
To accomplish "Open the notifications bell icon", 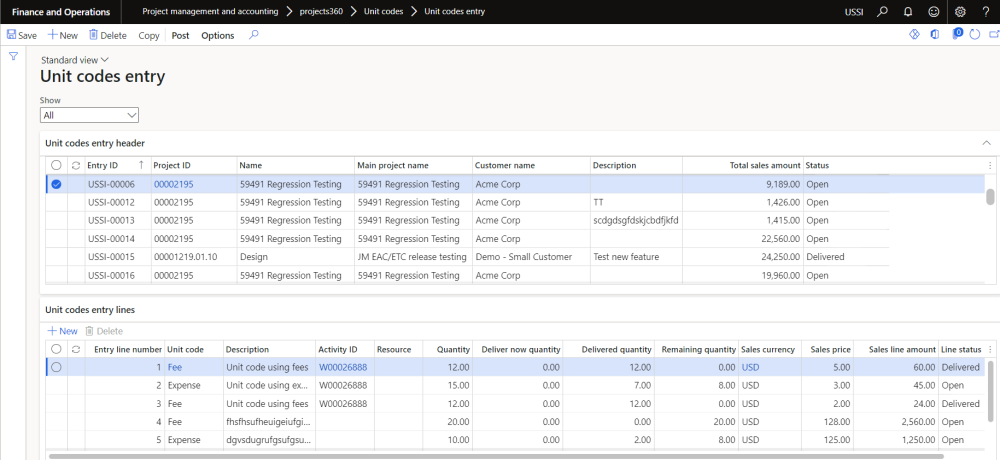I will coord(908,11).
